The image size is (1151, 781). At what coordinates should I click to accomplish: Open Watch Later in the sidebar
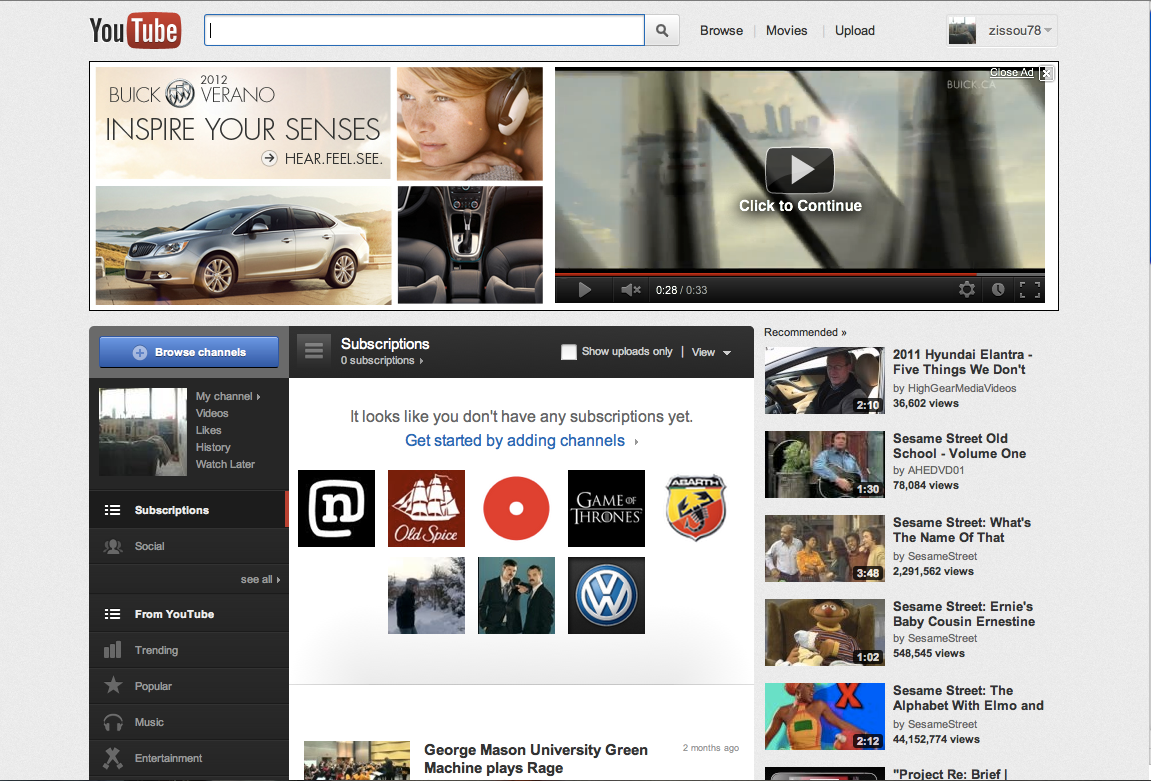tap(225, 464)
